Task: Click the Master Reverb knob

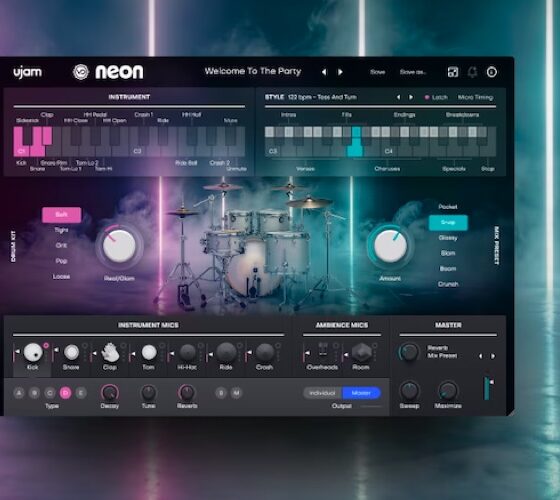Action: [x=409, y=352]
